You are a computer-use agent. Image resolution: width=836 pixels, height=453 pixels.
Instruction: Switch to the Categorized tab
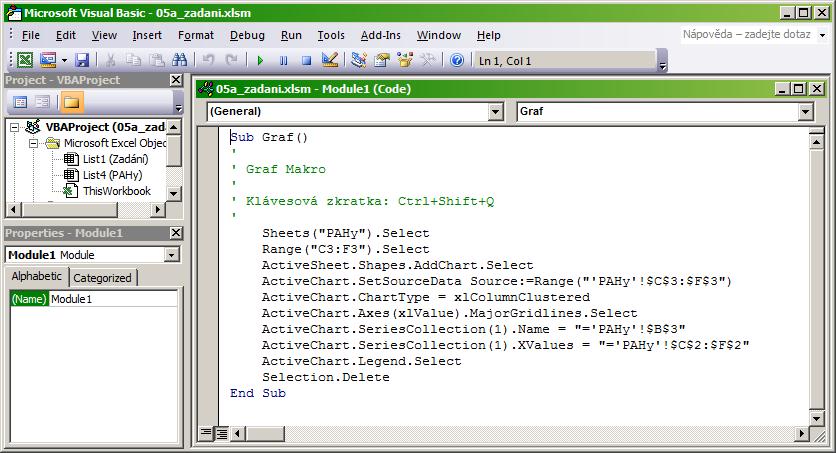tap(102, 278)
